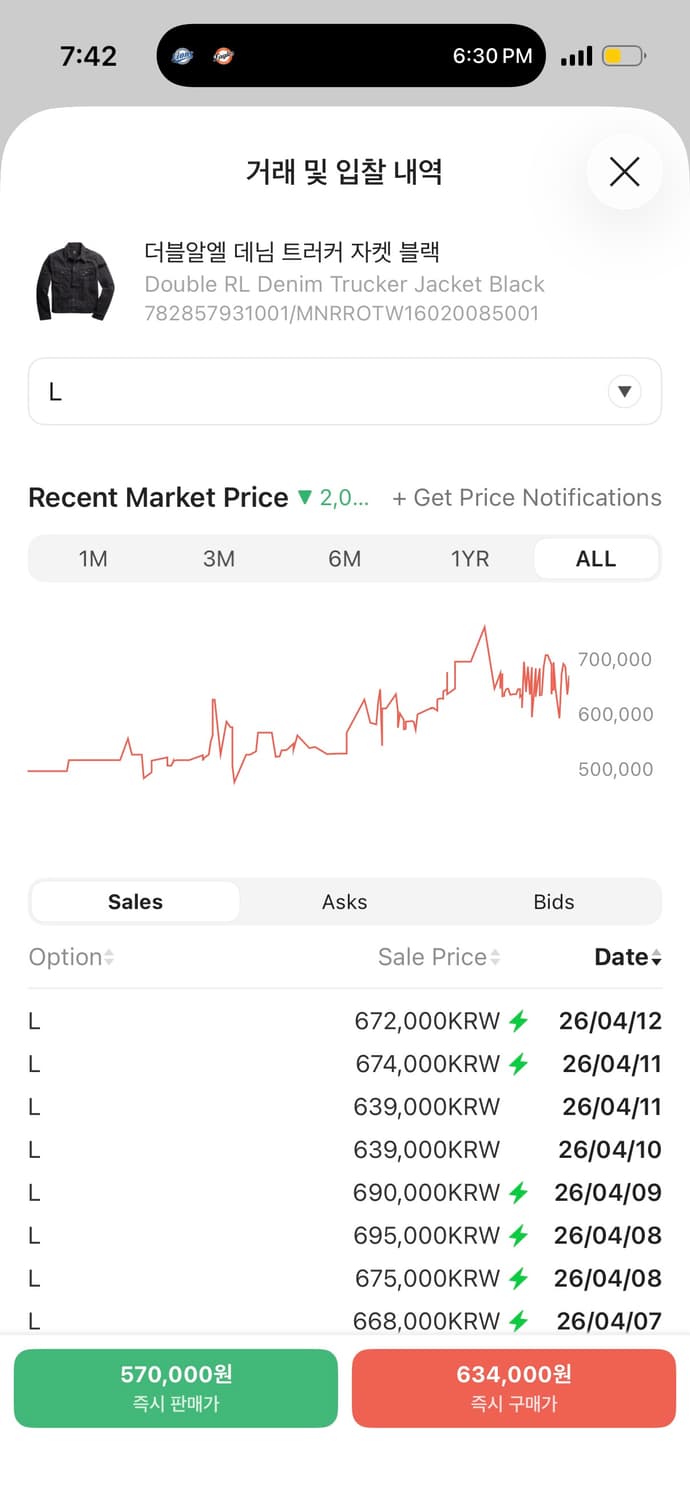
Task: Click the lightning icon on the 668,000KRW row
Action: pyautogui.click(x=519, y=1321)
